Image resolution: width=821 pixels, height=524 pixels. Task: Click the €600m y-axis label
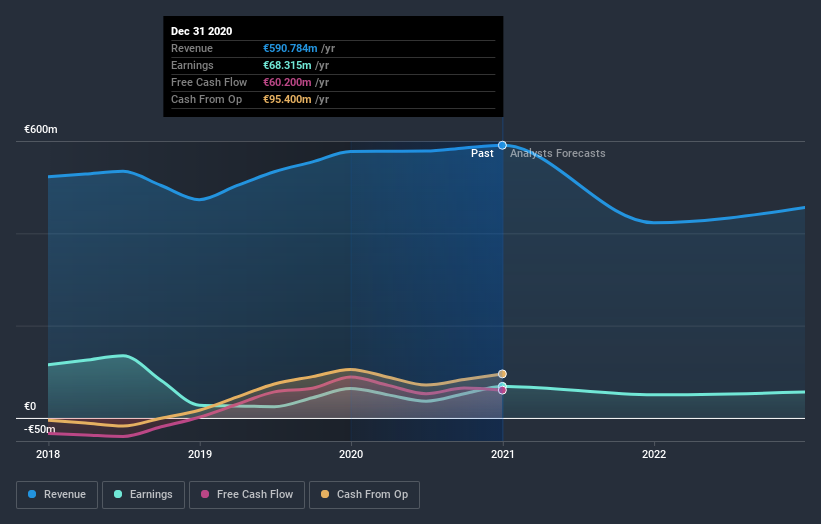coord(41,129)
